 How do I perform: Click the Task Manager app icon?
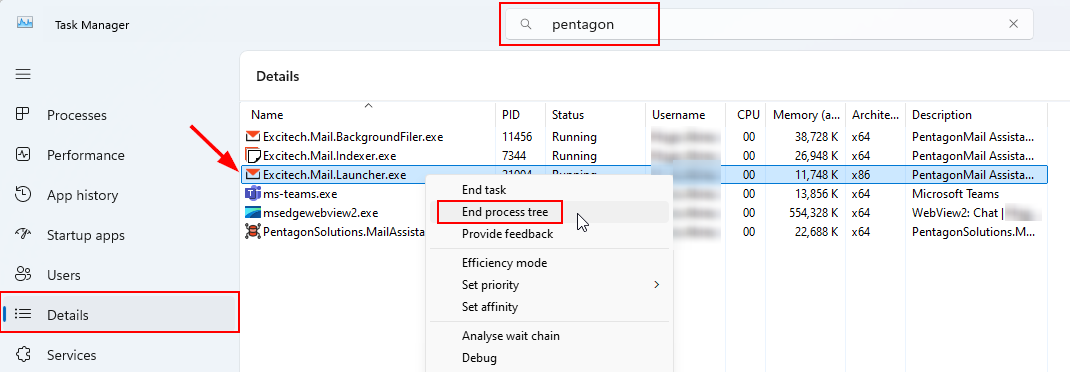(25, 23)
